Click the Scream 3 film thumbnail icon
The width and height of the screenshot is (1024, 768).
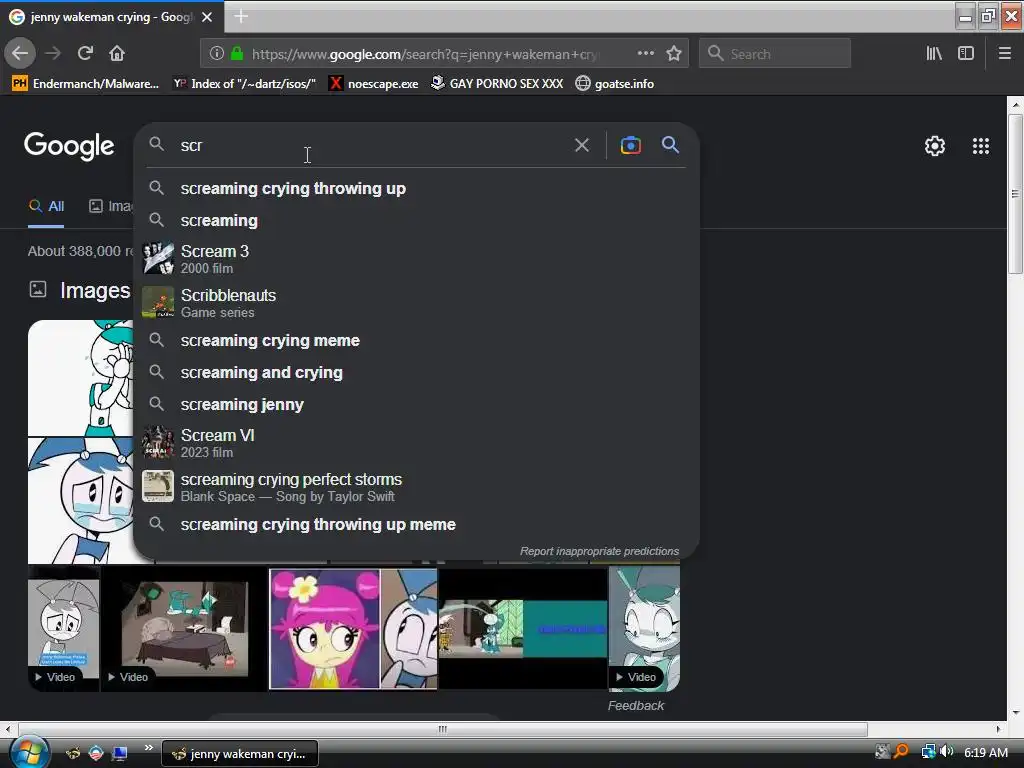pyautogui.click(x=158, y=258)
